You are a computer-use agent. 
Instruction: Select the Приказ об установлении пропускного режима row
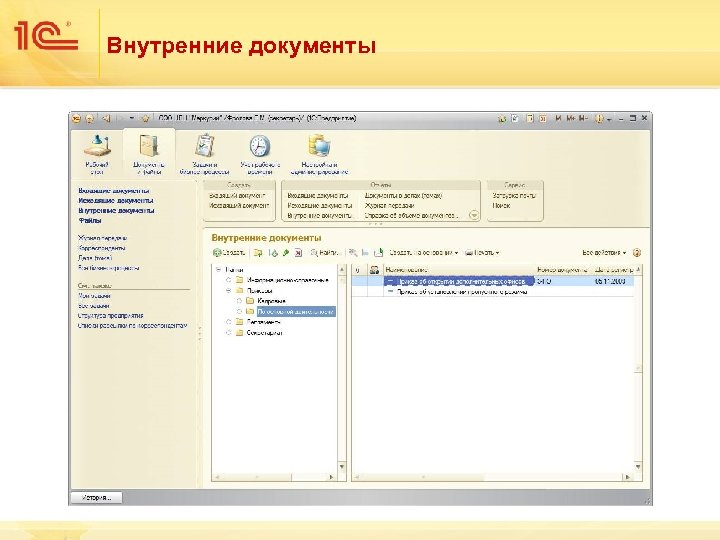pyautogui.click(x=492, y=292)
